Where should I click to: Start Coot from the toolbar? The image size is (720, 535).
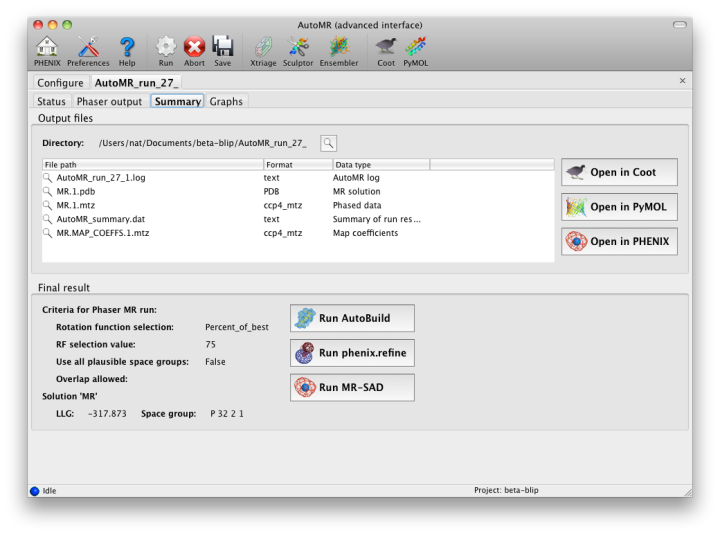(x=385, y=48)
